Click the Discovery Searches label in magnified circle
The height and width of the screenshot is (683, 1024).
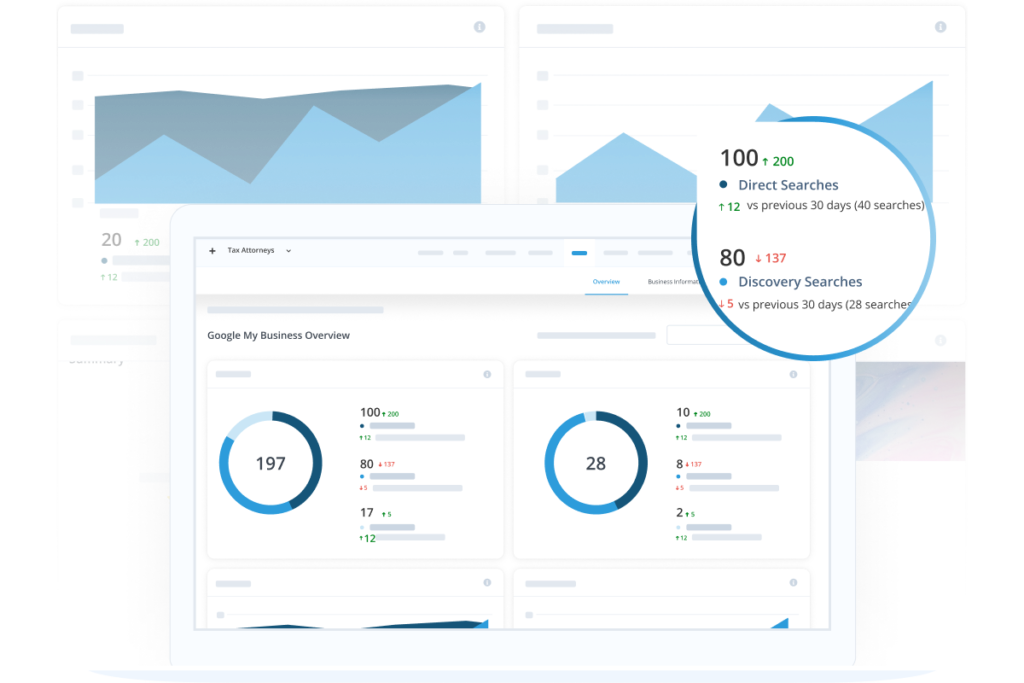point(800,282)
